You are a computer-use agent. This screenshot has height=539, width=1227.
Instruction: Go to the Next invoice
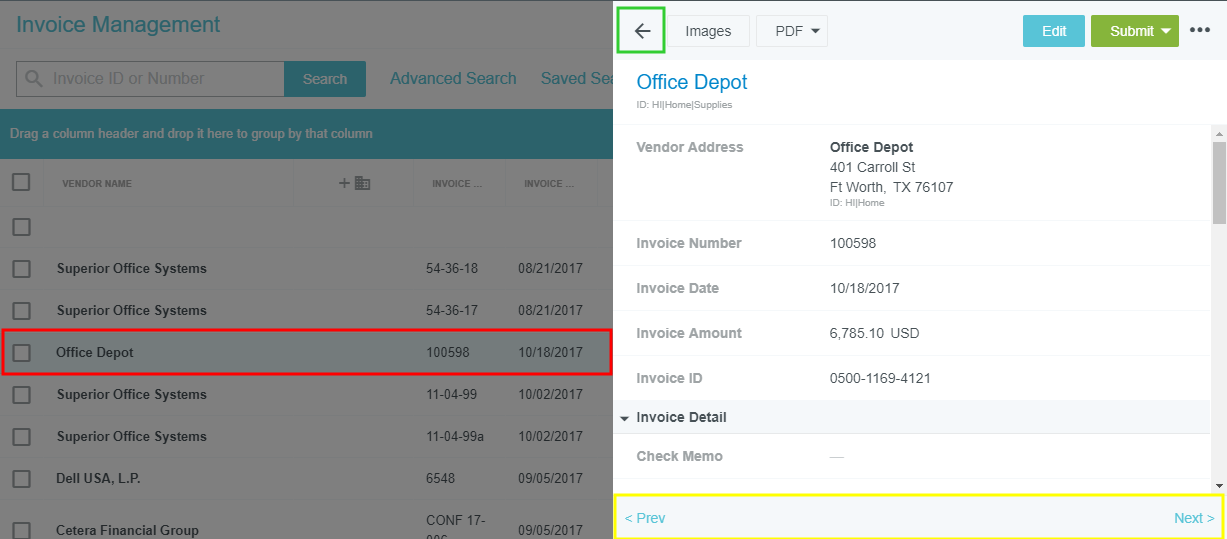[x=1193, y=518]
